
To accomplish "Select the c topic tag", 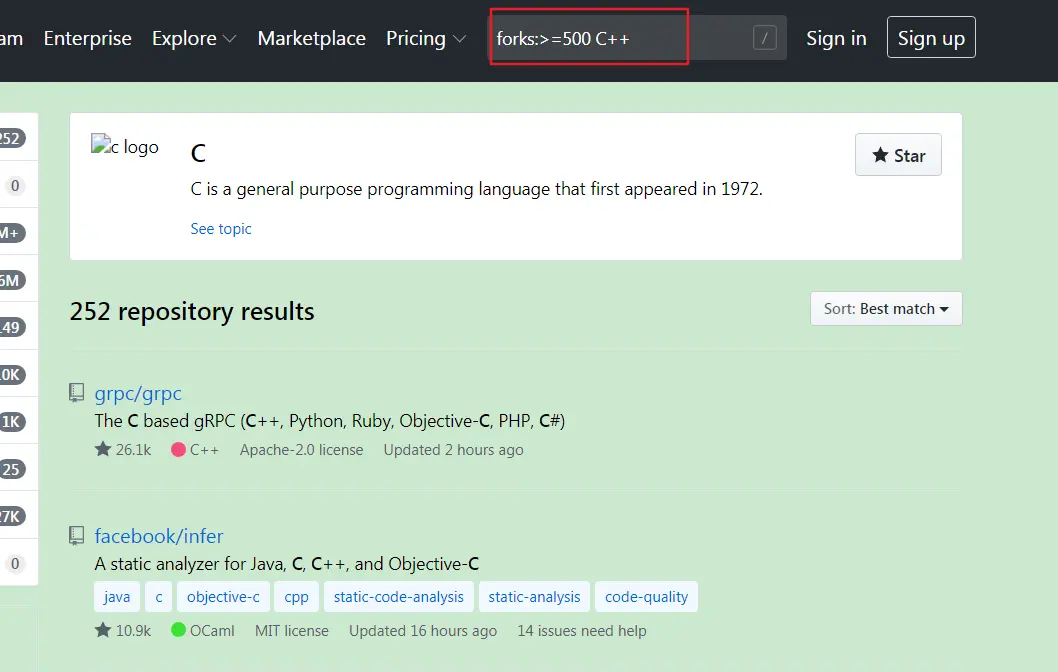I will click(159, 596).
